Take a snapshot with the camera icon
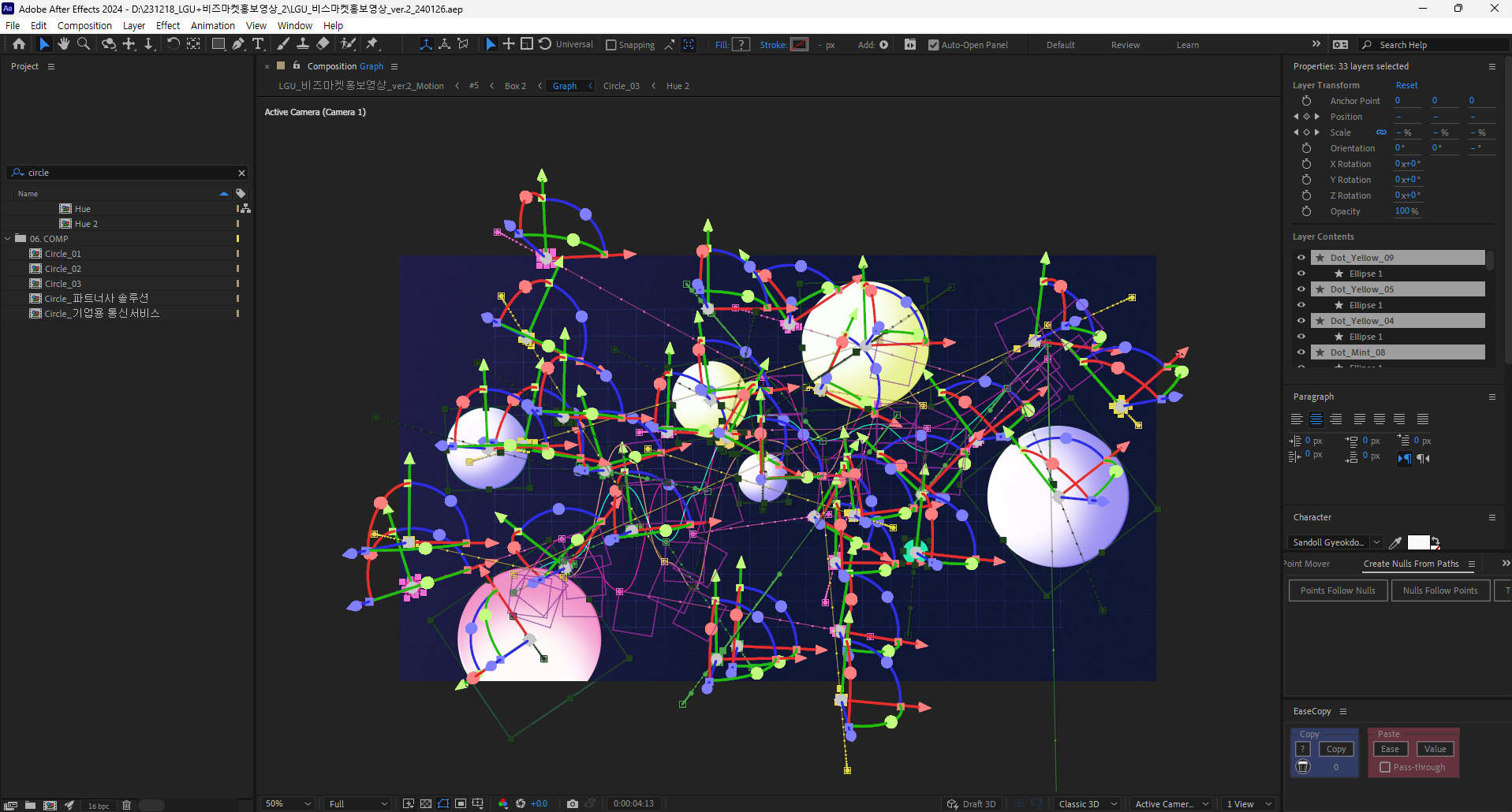Viewport: 1512px width, 812px height. pyautogui.click(x=573, y=803)
